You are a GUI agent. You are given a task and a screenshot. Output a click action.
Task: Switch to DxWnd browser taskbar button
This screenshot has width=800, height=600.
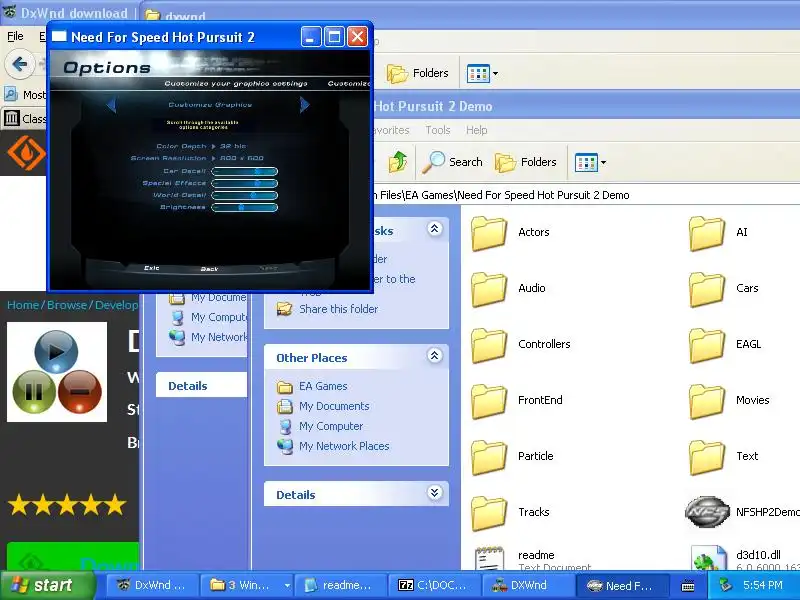click(152, 585)
